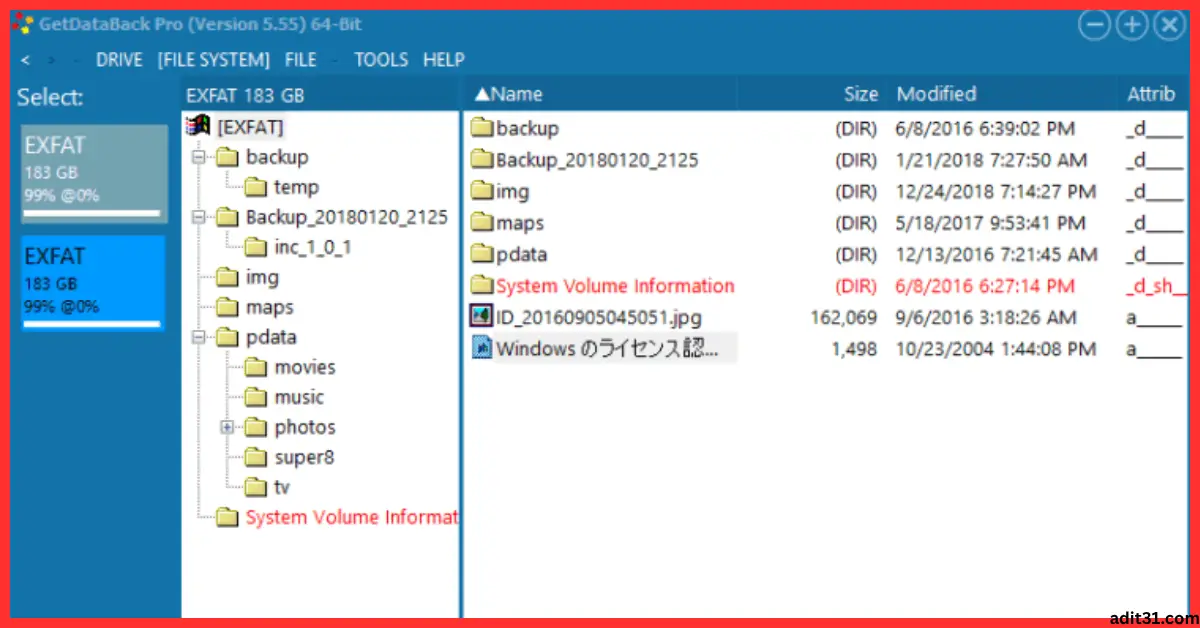This screenshot has height=628, width=1200.
Task: Collapse the Backup_20180120_2125 tree node
Action: pos(198,217)
